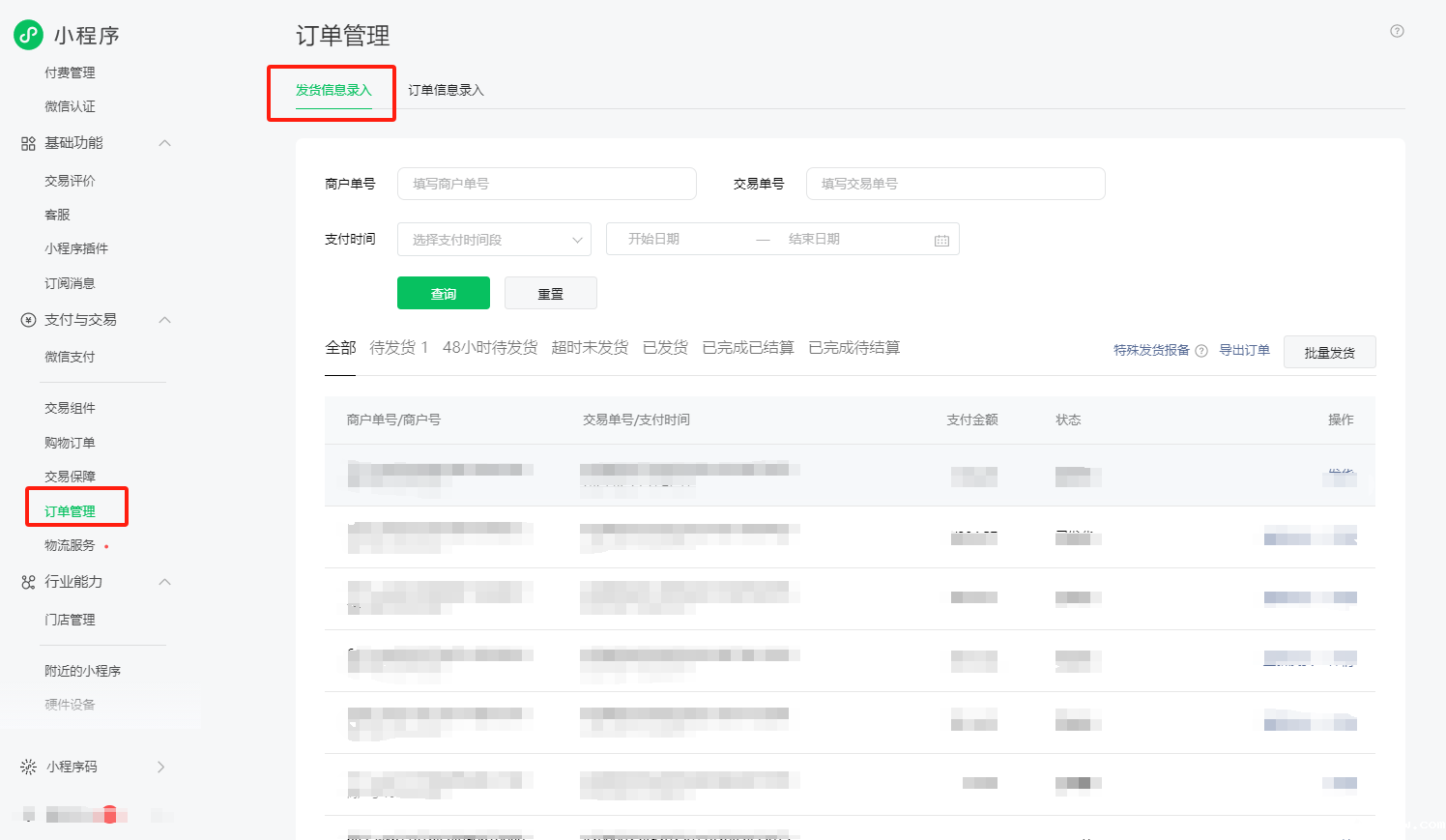Click the green mini program logo
The image size is (1446, 840).
pyautogui.click(x=28, y=35)
